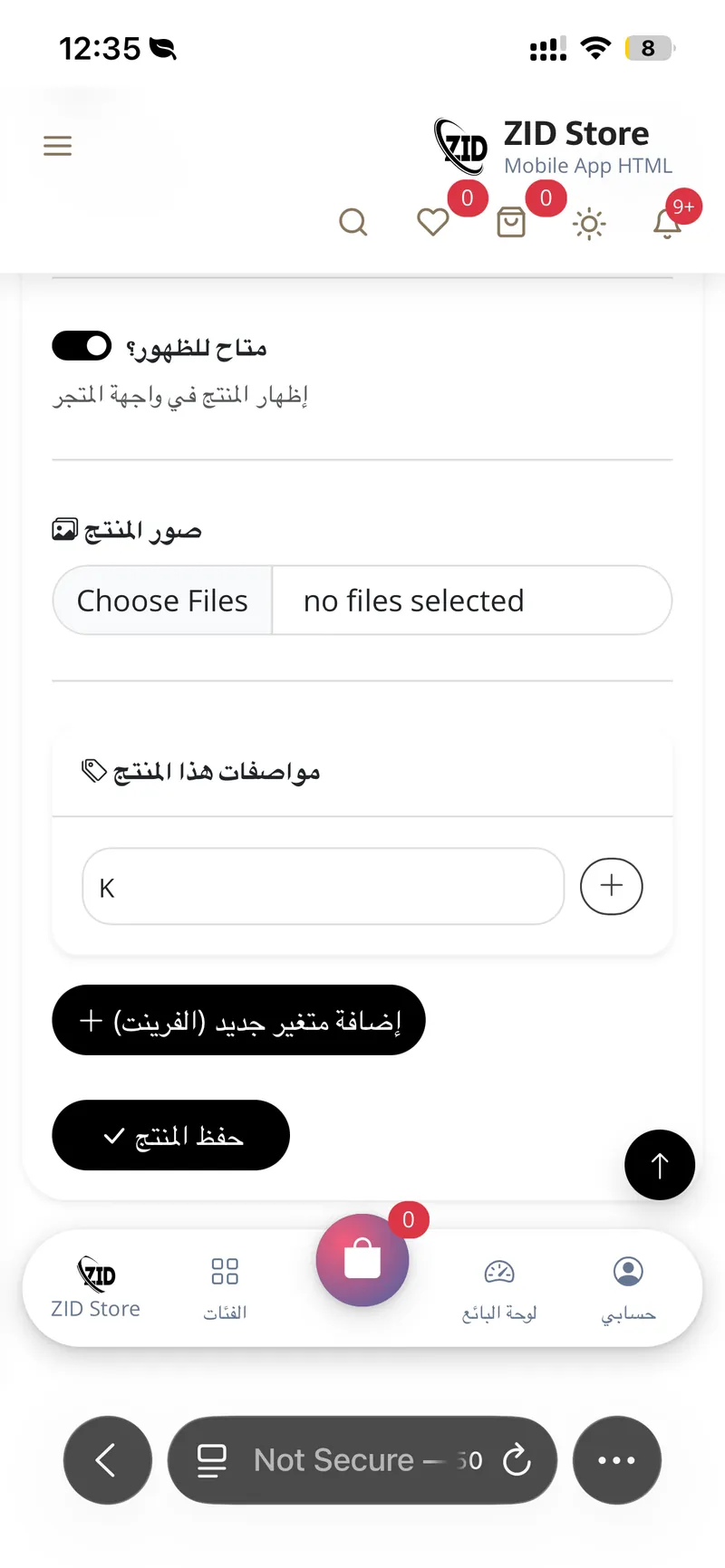The height and width of the screenshot is (1568, 725).
Task: Click the حفظ المنتج save button
Action: click(x=170, y=1135)
